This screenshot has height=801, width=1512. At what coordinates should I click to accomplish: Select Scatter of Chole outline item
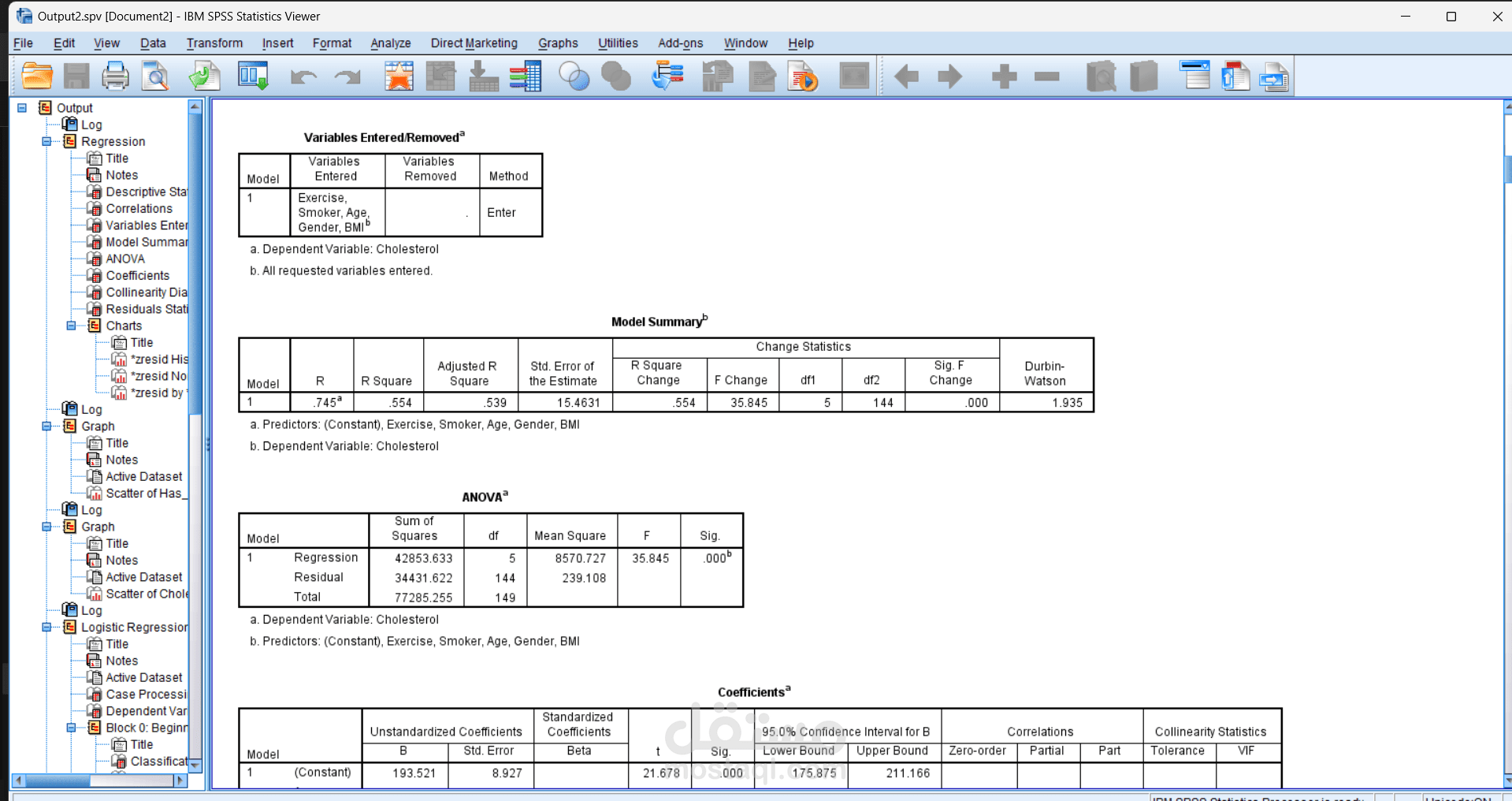tap(147, 594)
